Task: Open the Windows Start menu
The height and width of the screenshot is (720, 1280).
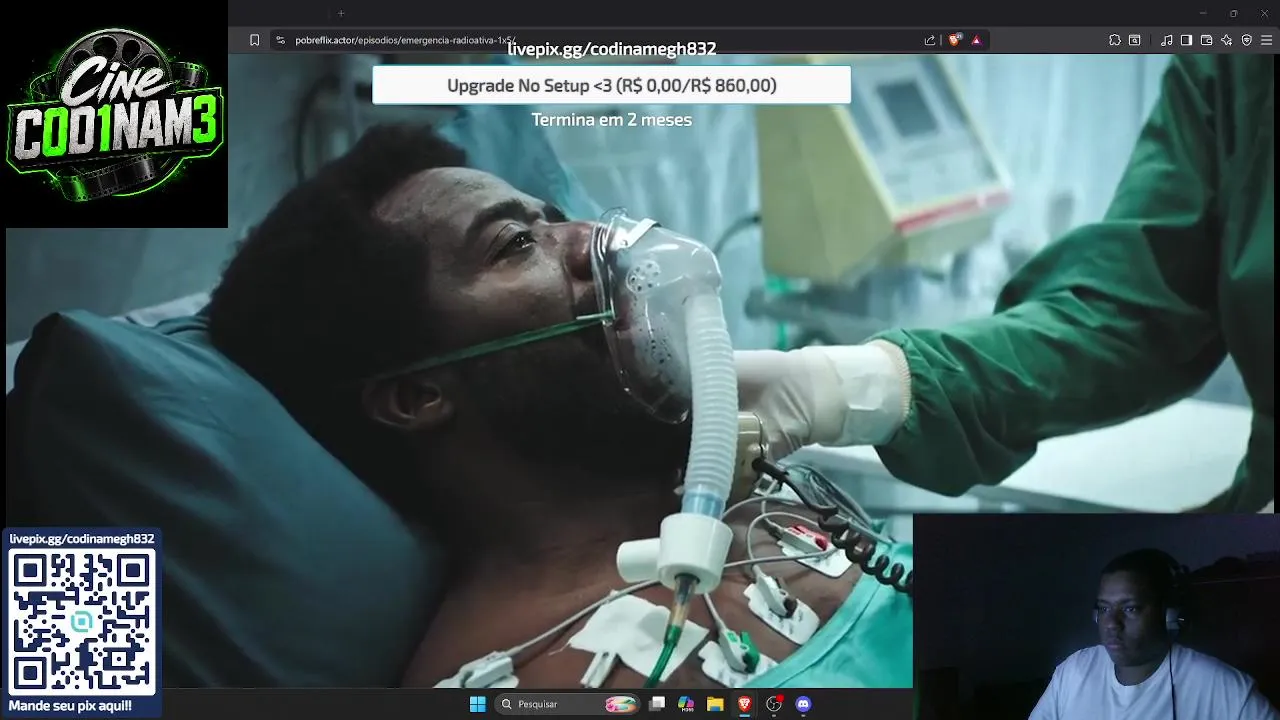Action: pyautogui.click(x=477, y=704)
